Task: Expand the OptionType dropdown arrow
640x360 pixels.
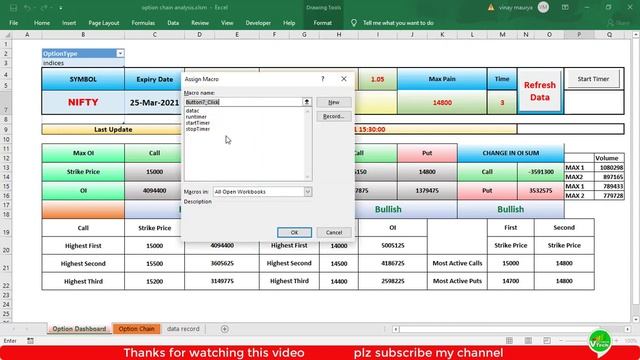Action: point(120,53)
